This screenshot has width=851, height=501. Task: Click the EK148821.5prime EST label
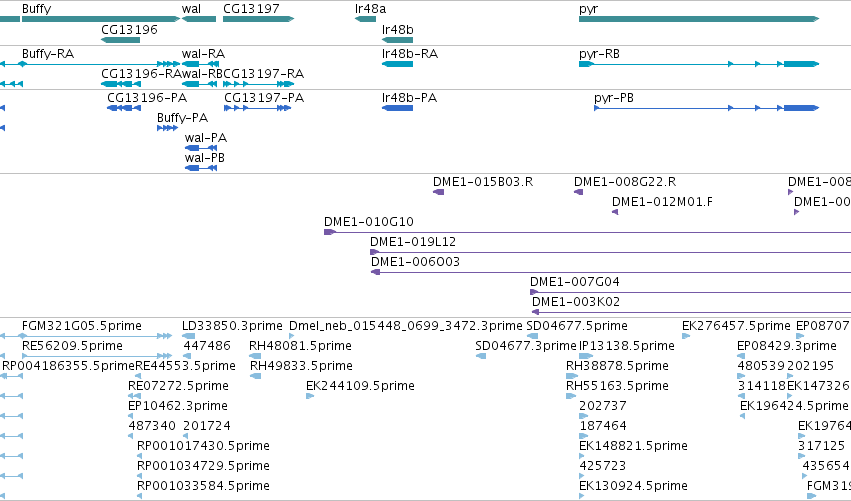(633, 446)
